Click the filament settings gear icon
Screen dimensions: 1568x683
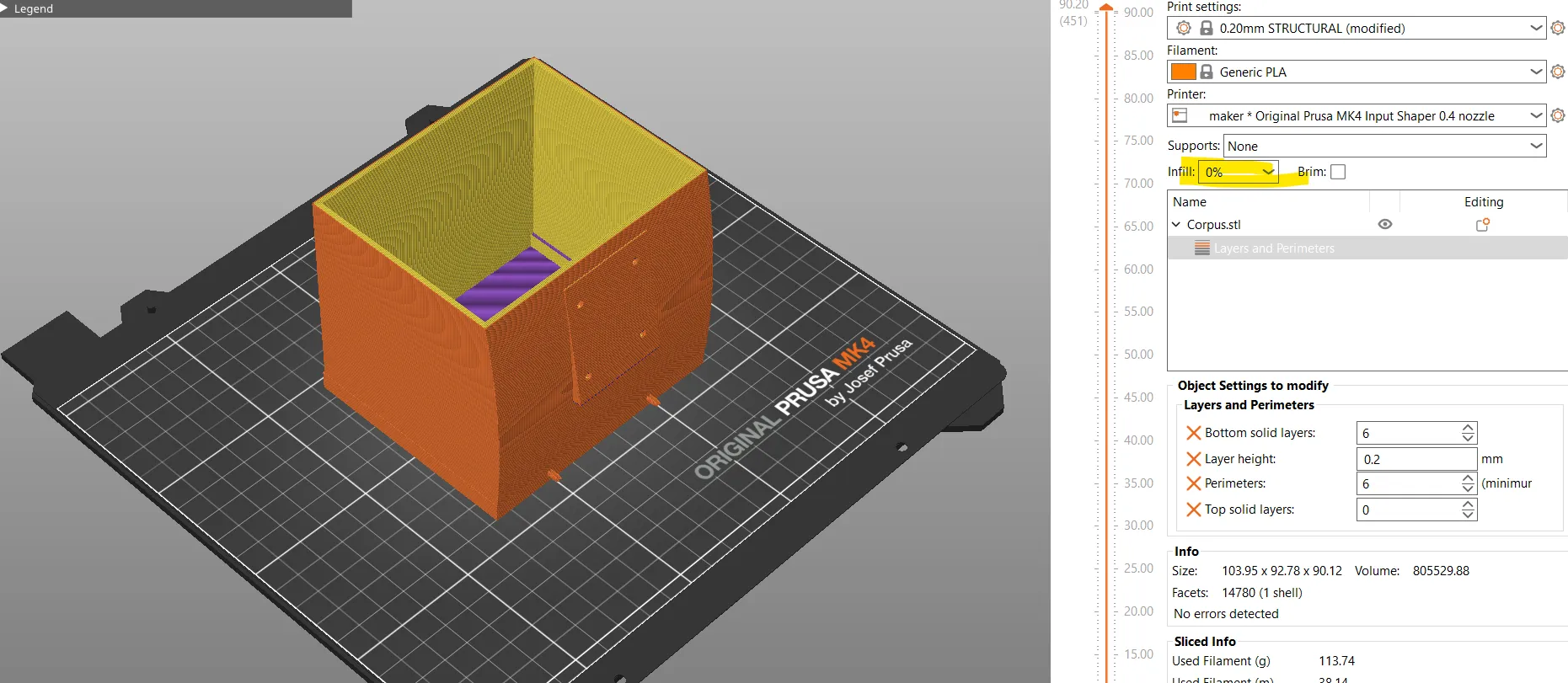(1558, 72)
